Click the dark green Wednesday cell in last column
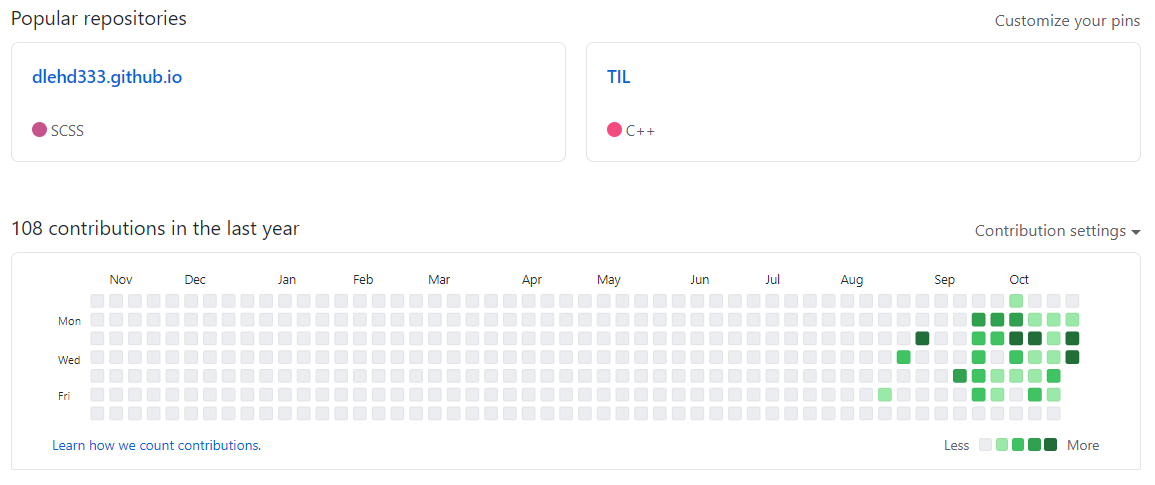This screenshot has height=485, width=1155. pyautogui.click(x=1072, y=357)
